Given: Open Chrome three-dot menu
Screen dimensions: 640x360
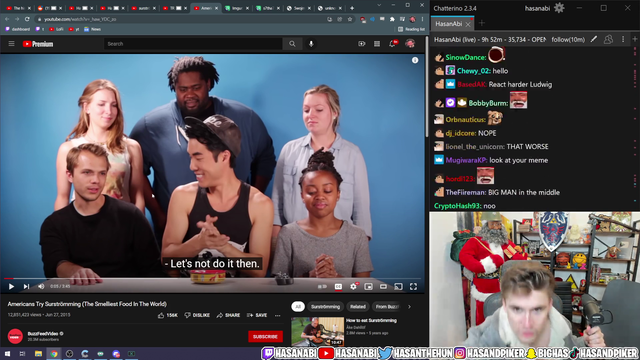Looking at the screenshot, I should (x=422, y=19).
